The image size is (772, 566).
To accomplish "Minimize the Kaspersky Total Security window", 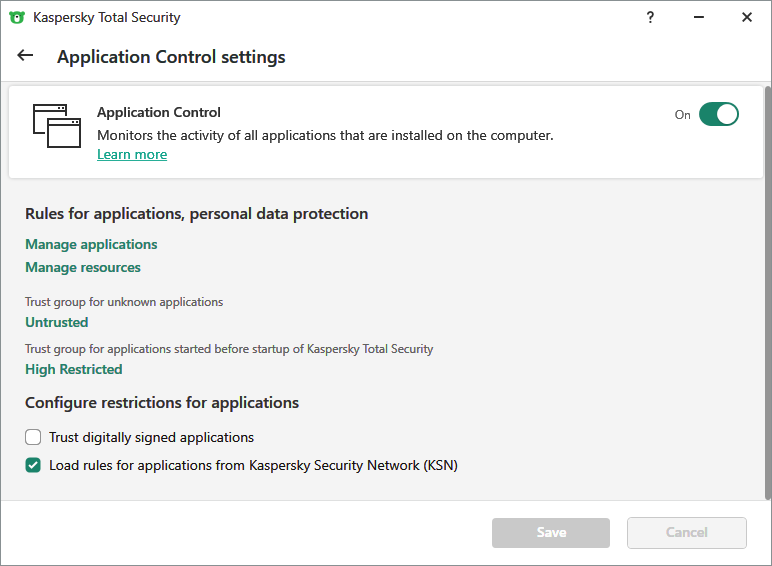I will point(698,17).
